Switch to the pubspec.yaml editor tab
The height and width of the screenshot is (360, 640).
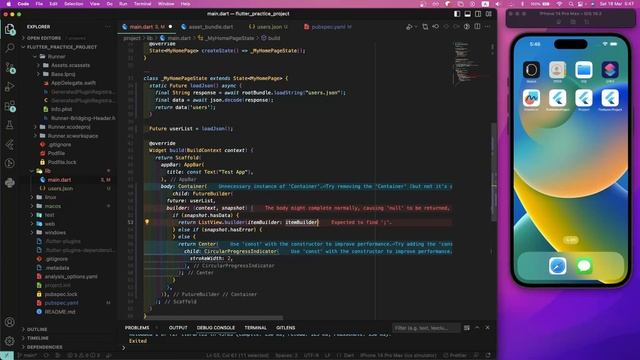(328, 27)
